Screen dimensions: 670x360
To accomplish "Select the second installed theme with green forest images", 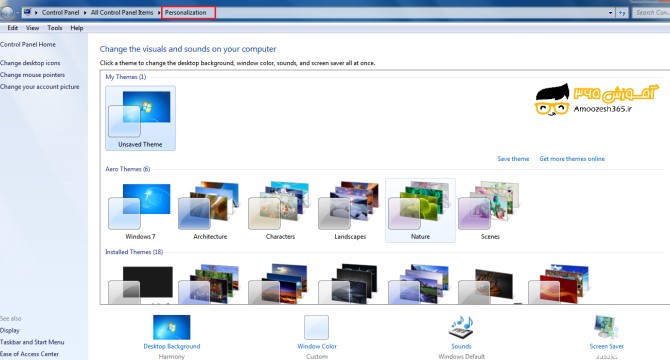I will coord(210,284).
